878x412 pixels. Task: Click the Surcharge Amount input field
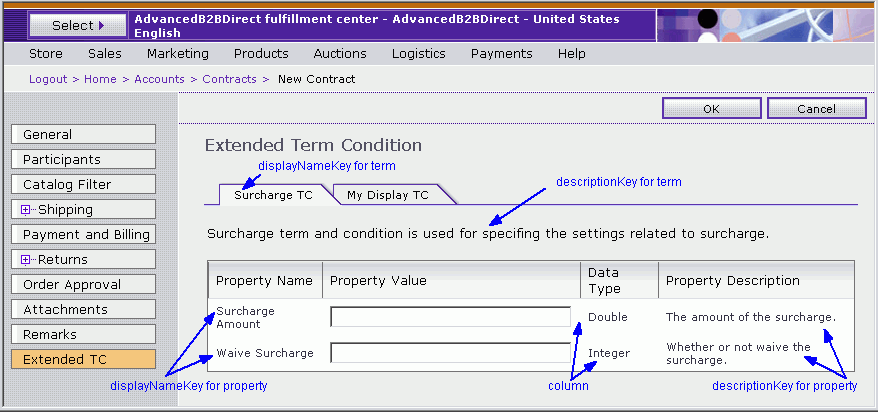point(450,317)
